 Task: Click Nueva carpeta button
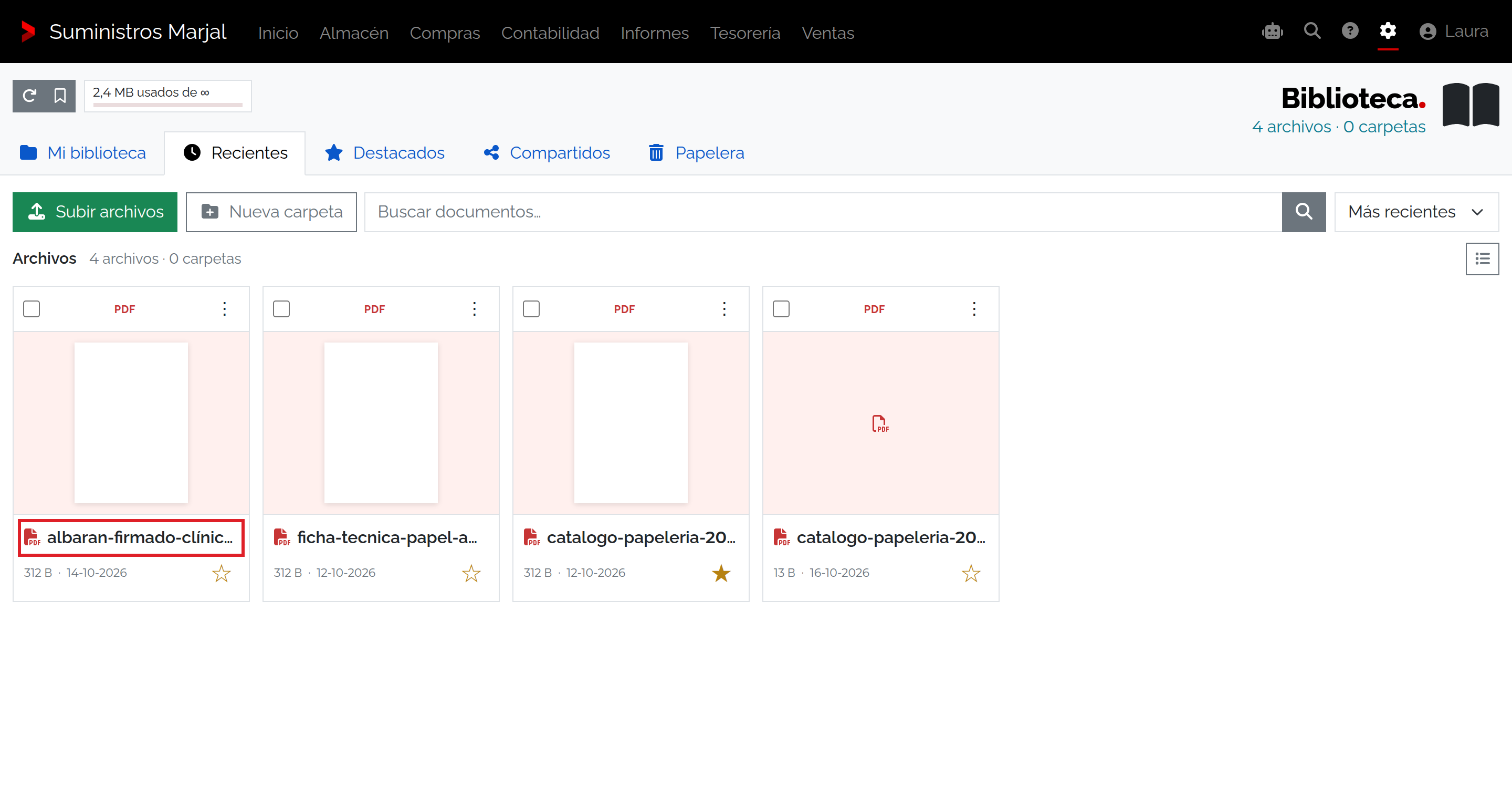click(271, 212)
